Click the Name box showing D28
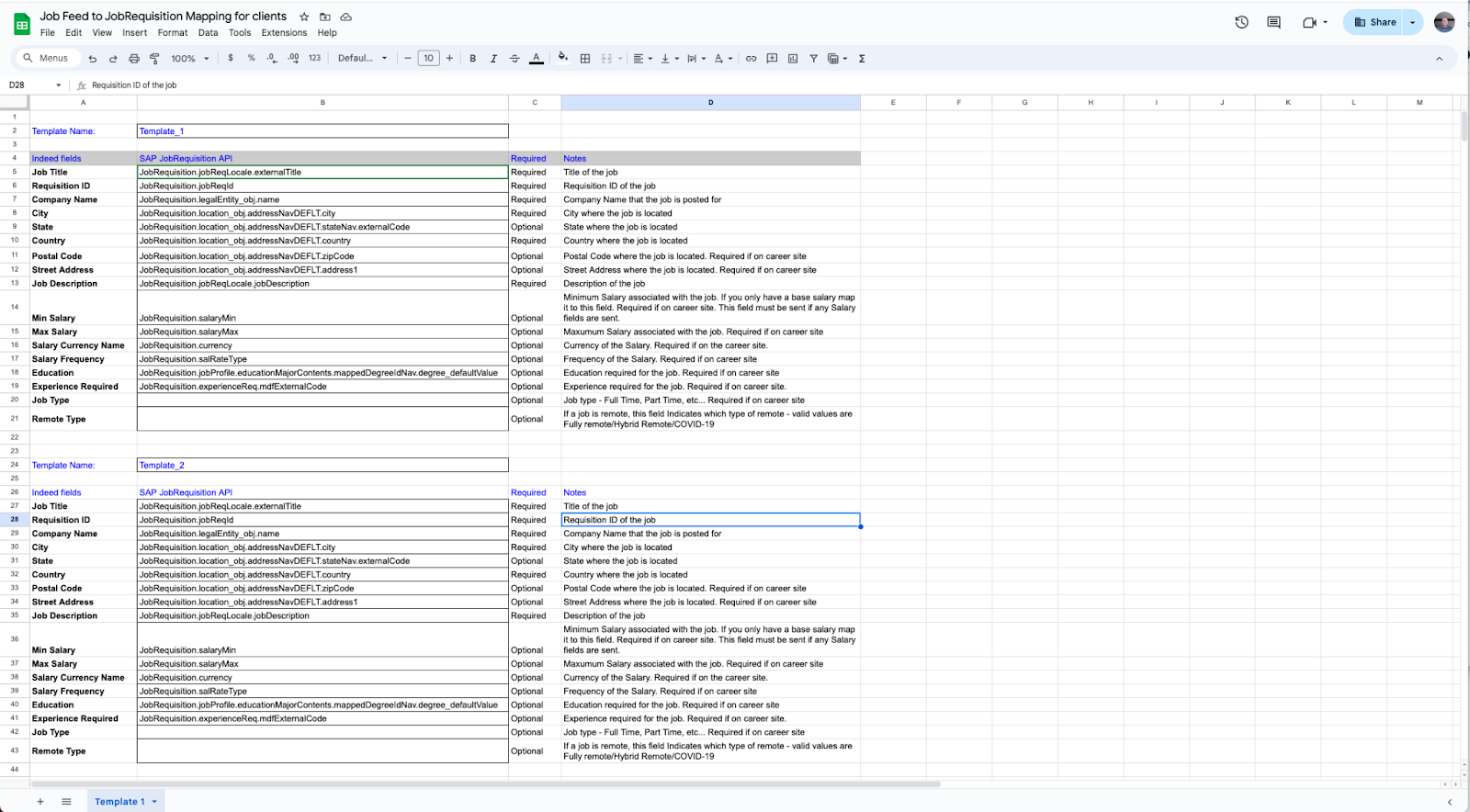Screen dimensions: 1470x812 (x=35, y=85)
